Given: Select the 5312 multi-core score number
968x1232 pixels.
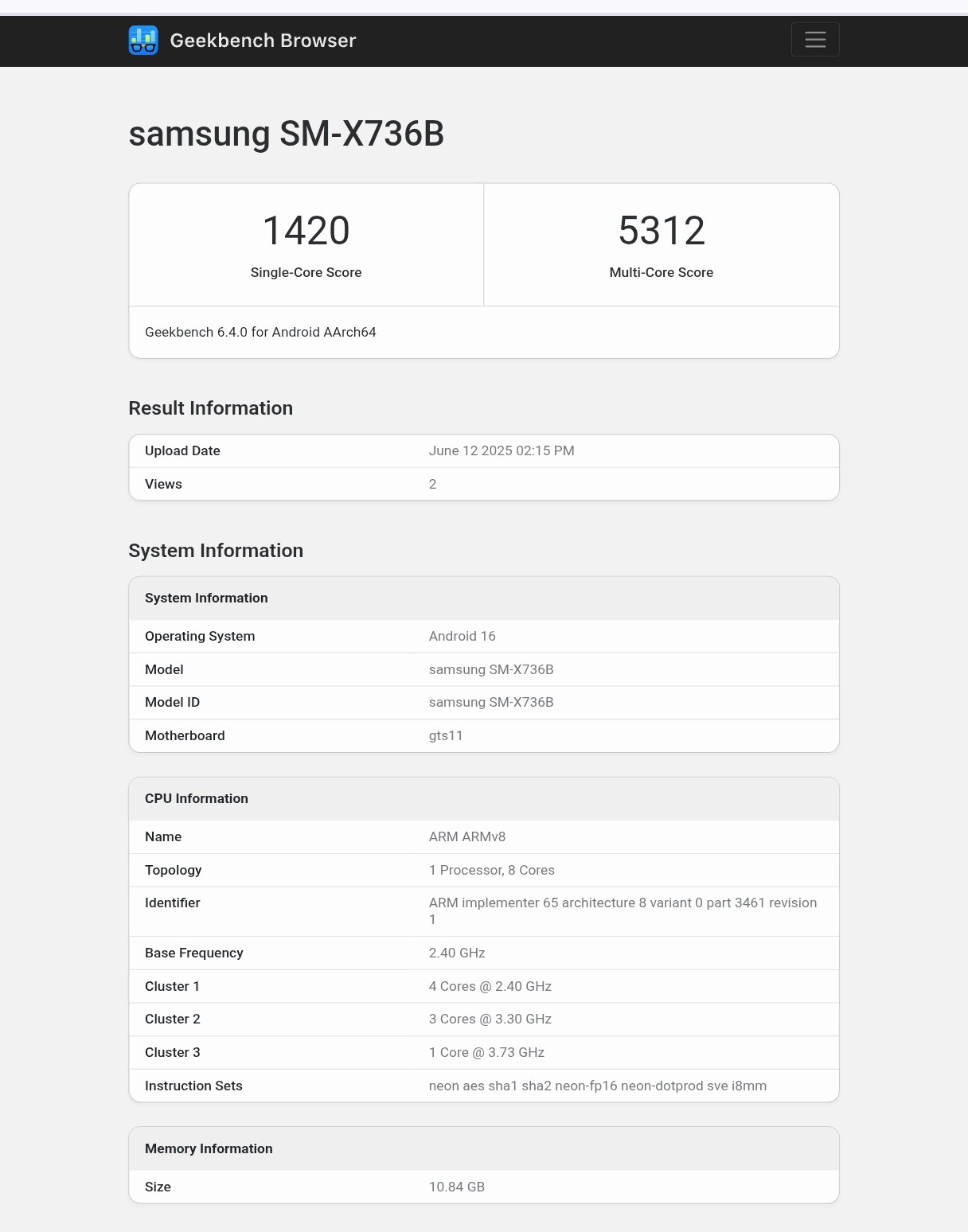Looking at the screenshot, I should 662,231.
